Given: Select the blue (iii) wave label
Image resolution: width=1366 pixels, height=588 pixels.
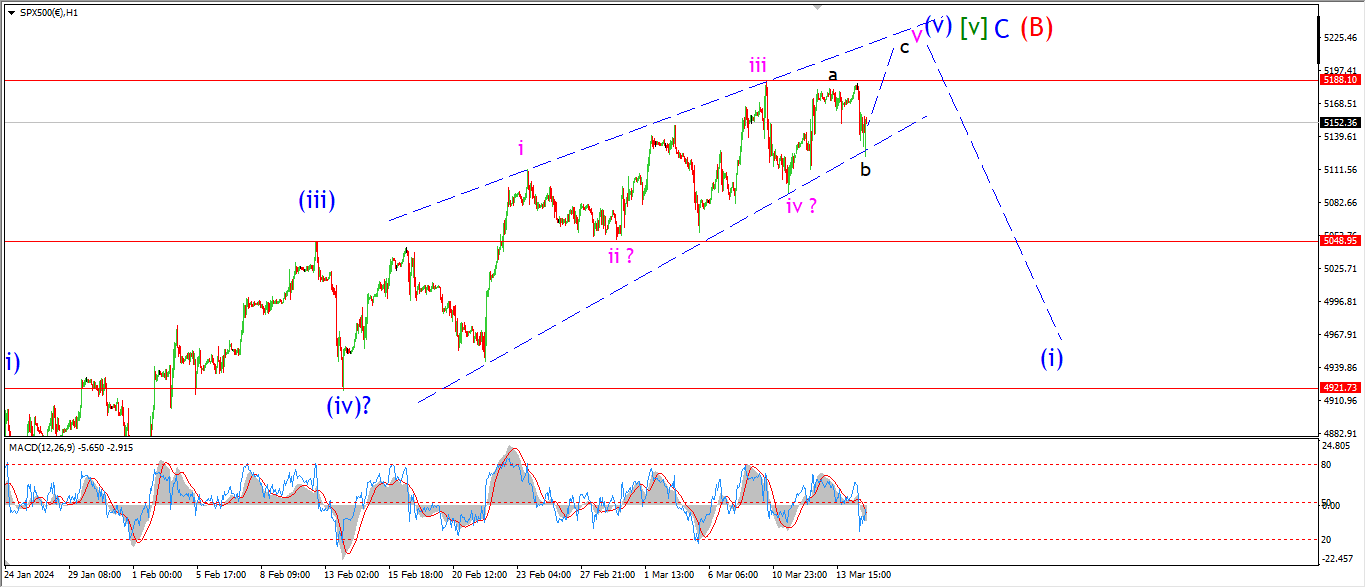Looking at the screenshot, I should coord(316,200).
